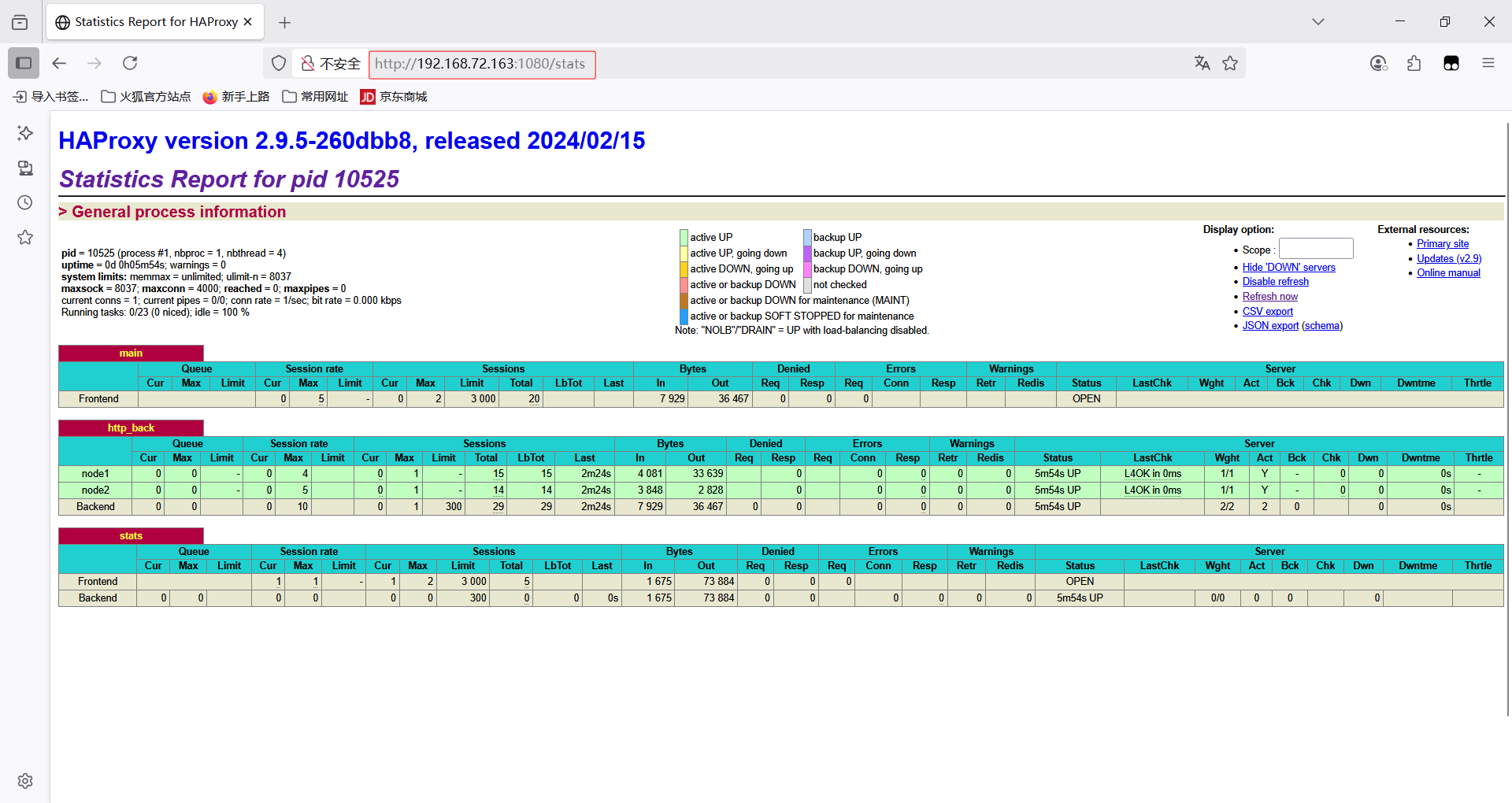Screen dimensions: 1512x803
Task: Click the 导入书签 bookmark item
Action: 50,97
